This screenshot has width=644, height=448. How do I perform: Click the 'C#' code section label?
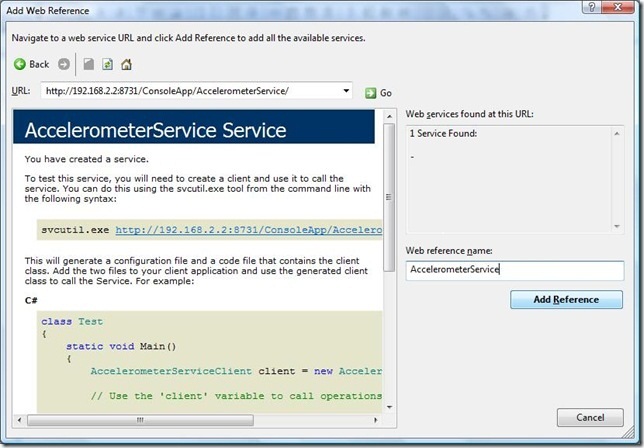pos(31,301)
